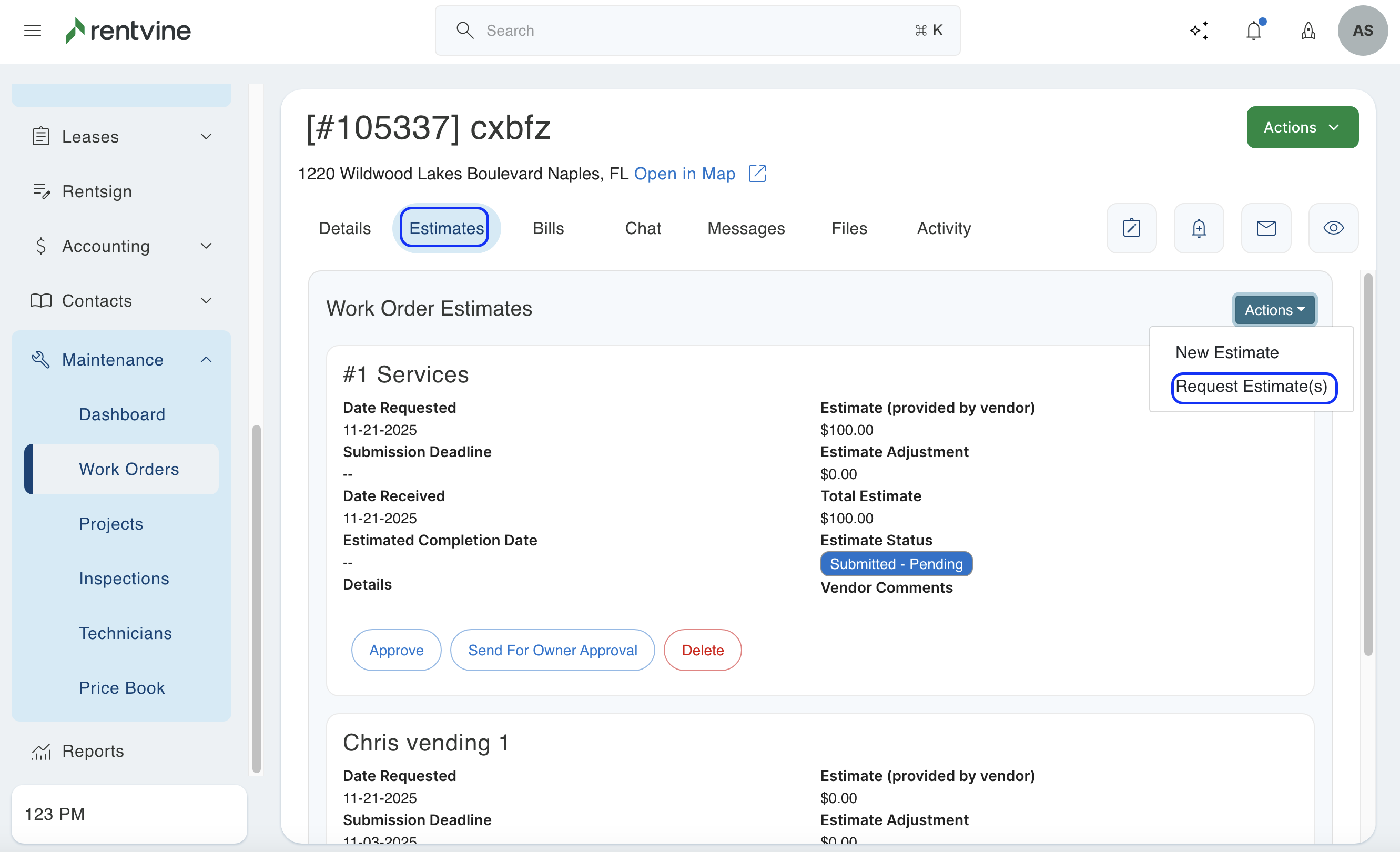Open the hamburger navigation menu

tap(33, 30)
